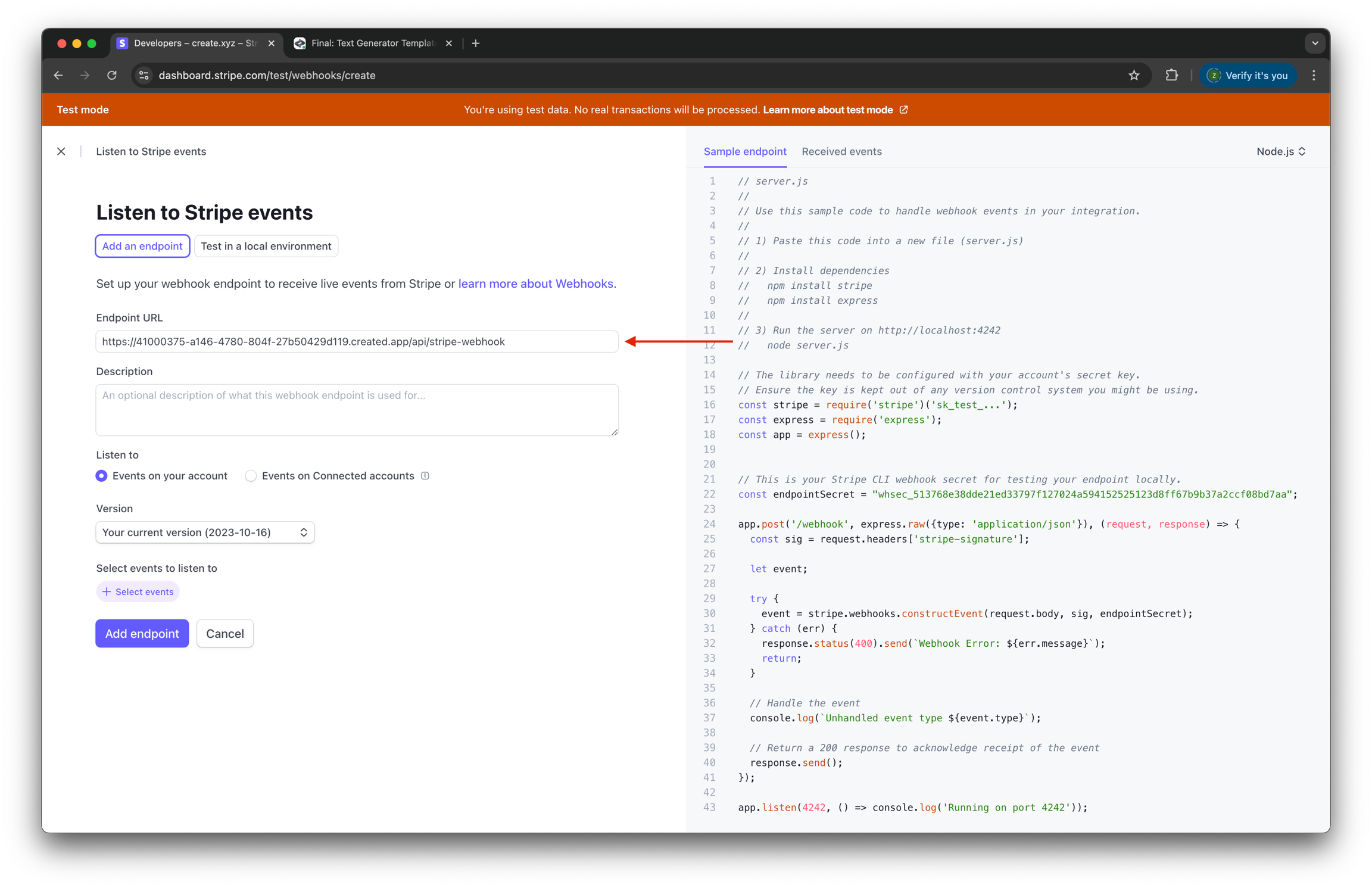Viewport: 1372px width, 888px height.
Task: Switch to Test in a local environment
Action: [266, 246]
